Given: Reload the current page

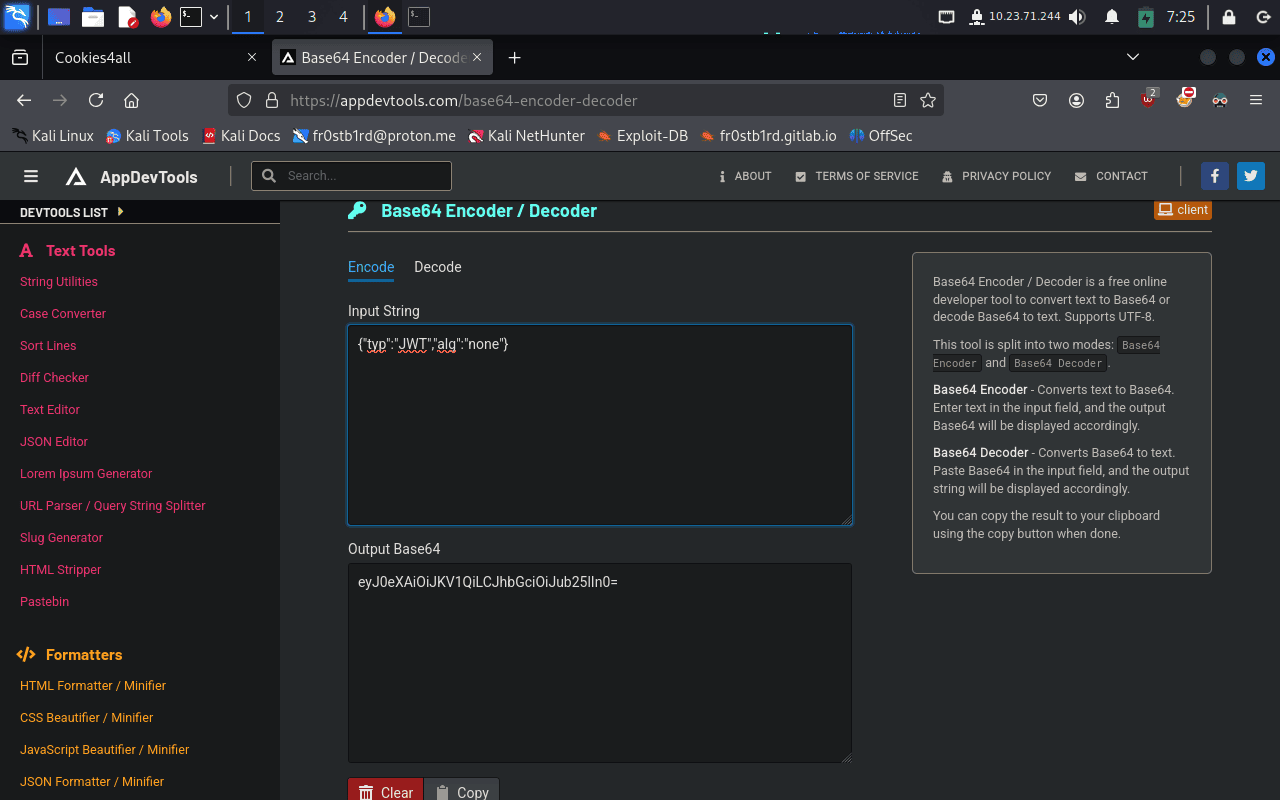Looking at the screenshot, I should [x=96, y=100].
